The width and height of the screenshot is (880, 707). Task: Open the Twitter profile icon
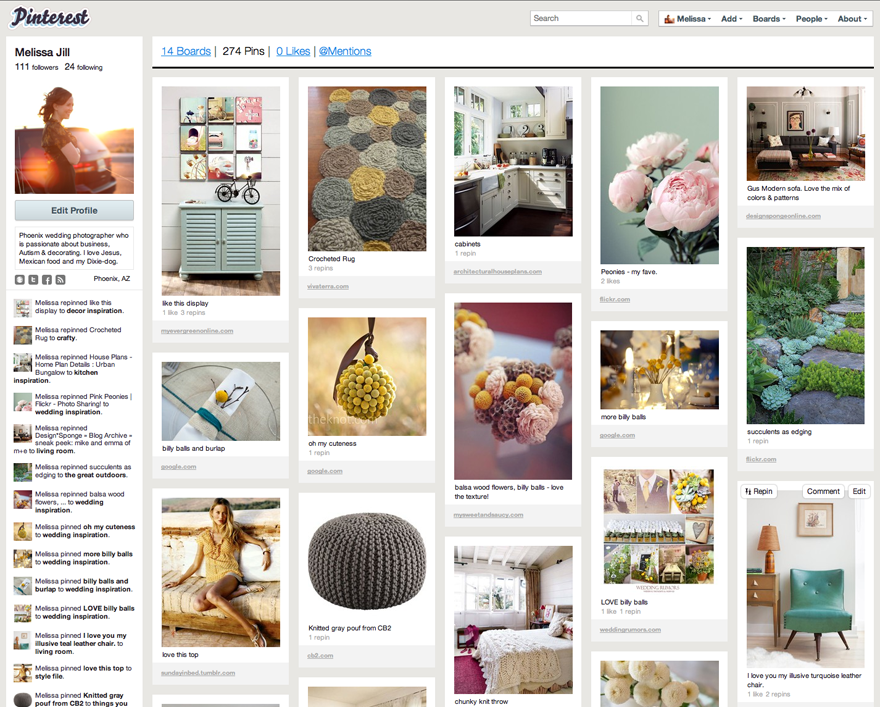coord(34,279)
